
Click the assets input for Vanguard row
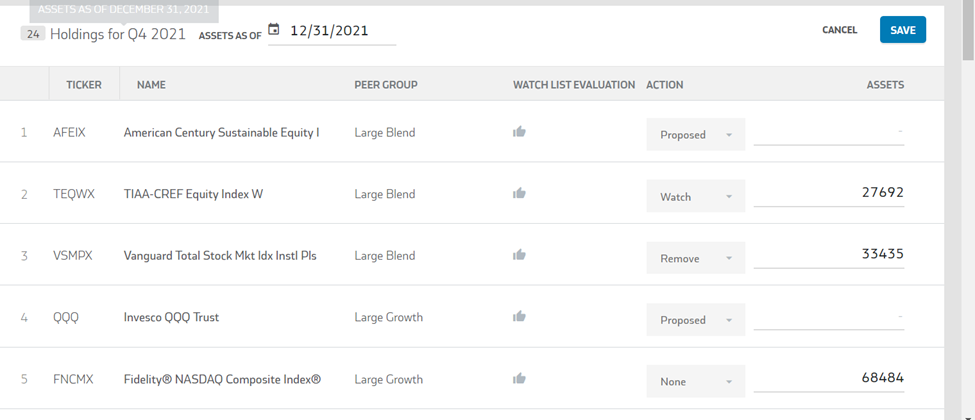tap(829, 255)
